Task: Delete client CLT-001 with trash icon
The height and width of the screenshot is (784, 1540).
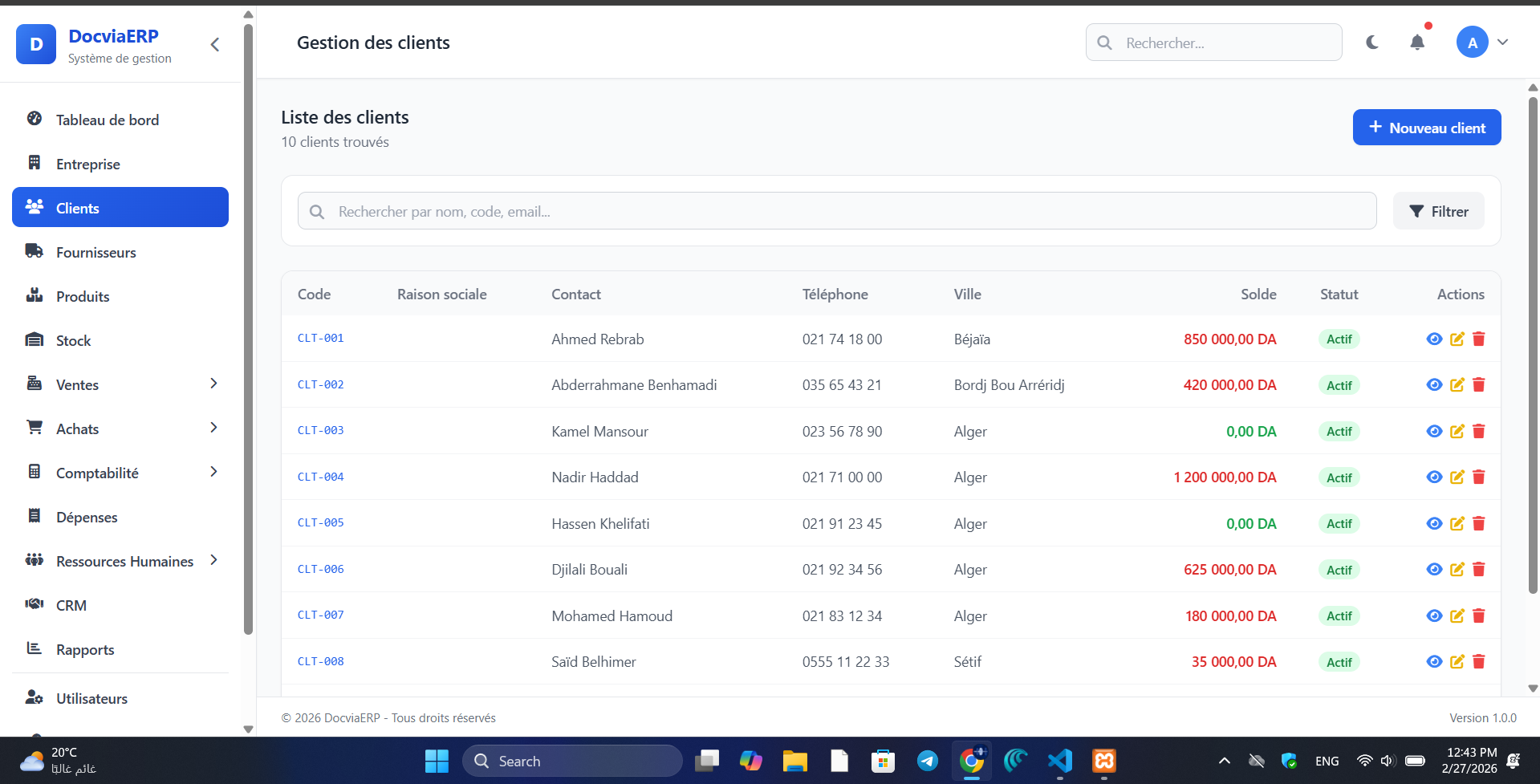Action: click(x=1479, y=339)
